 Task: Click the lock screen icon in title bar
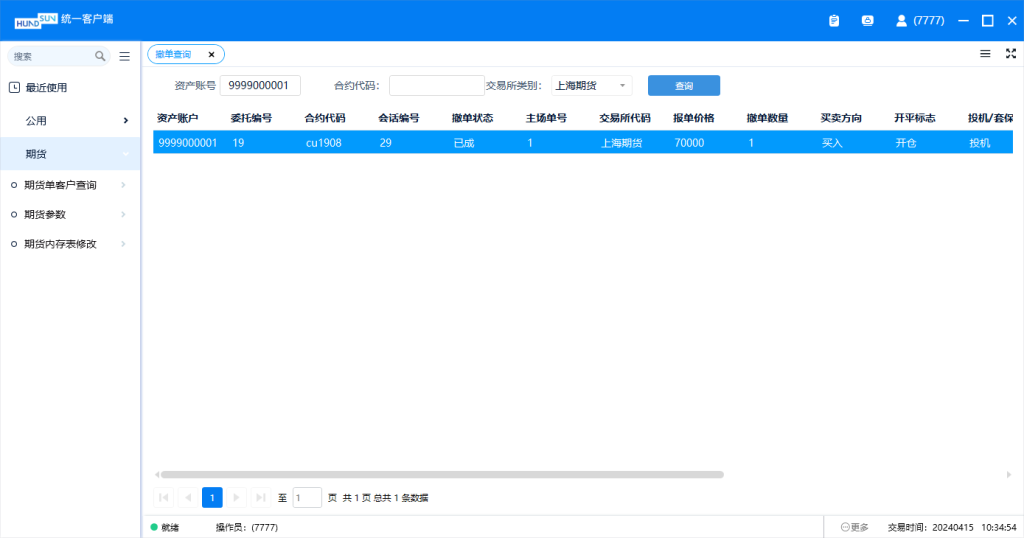pos(867,20)
